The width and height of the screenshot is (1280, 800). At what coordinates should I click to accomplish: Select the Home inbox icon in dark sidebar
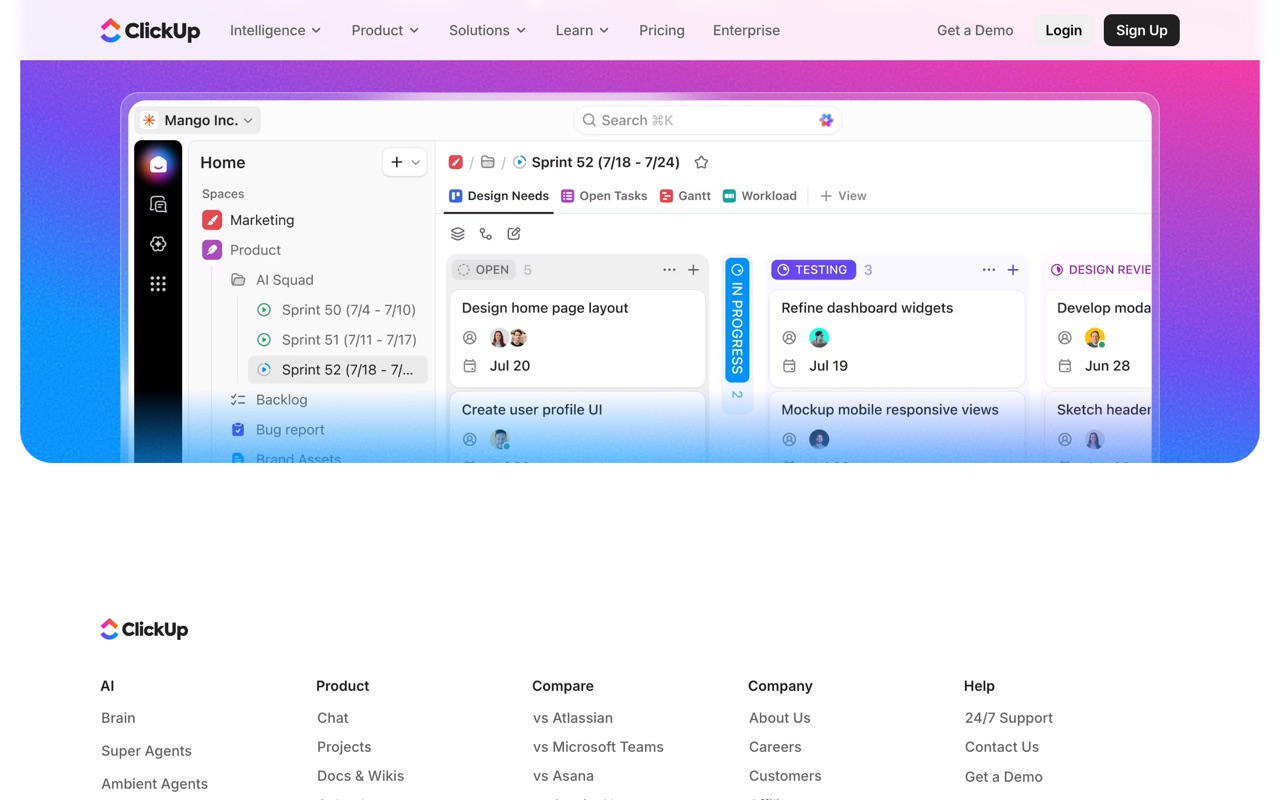[158, 164]
